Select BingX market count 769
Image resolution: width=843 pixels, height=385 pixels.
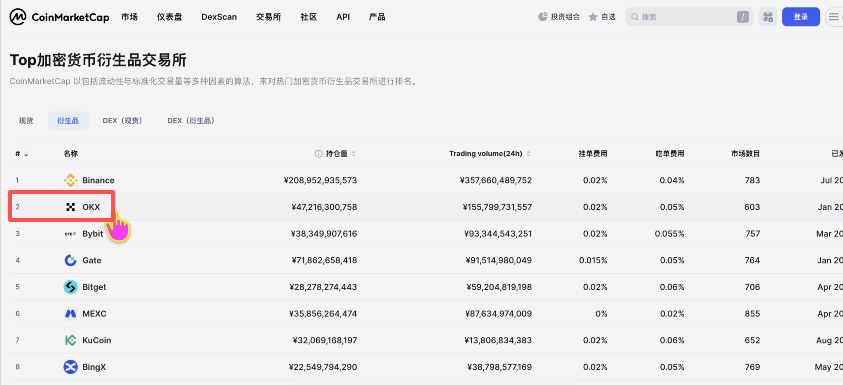tap(753, 367)
